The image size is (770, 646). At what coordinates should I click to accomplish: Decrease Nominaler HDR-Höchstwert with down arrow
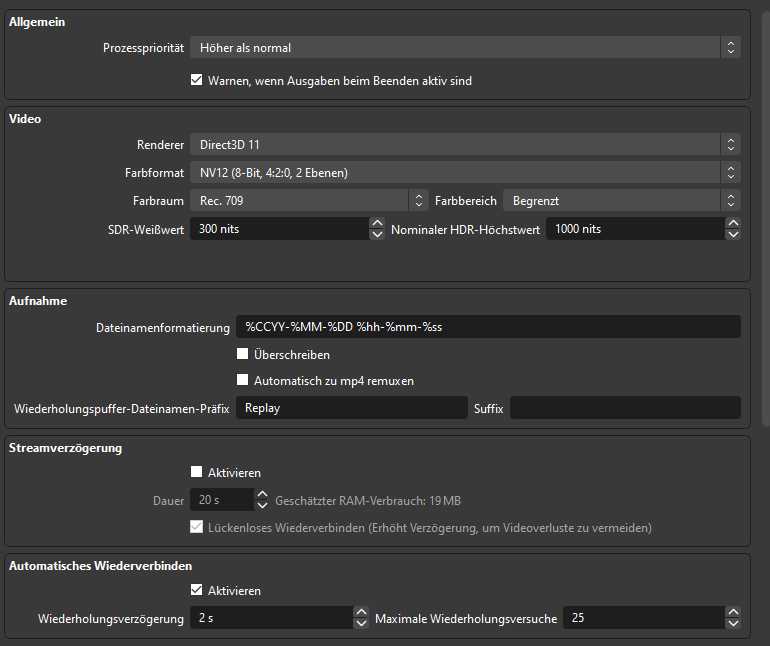coord(733,235)
